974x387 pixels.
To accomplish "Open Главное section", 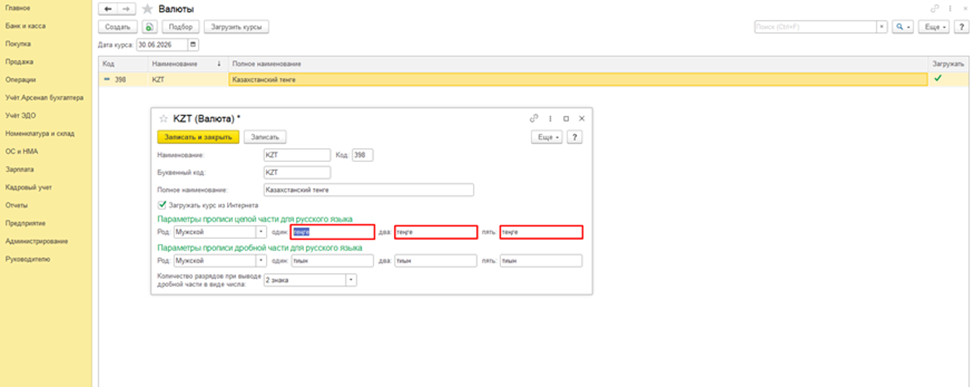I will point(17,8).
